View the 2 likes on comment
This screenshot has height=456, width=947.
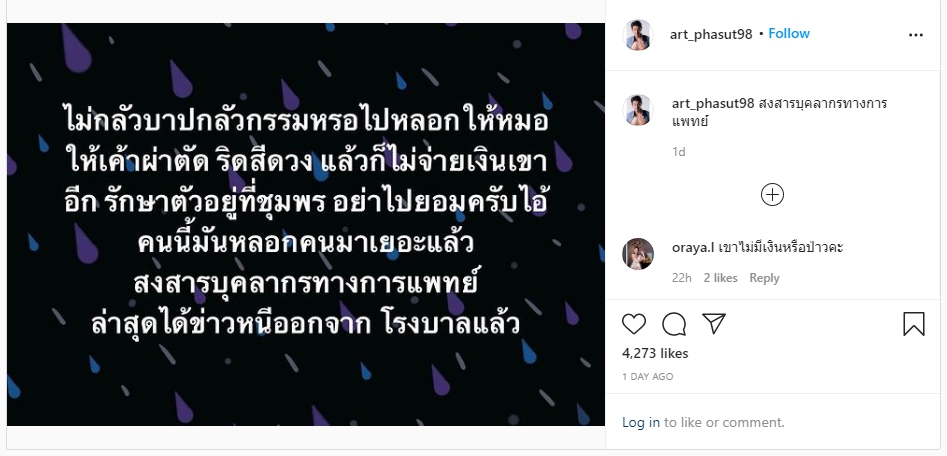[721, 278]
